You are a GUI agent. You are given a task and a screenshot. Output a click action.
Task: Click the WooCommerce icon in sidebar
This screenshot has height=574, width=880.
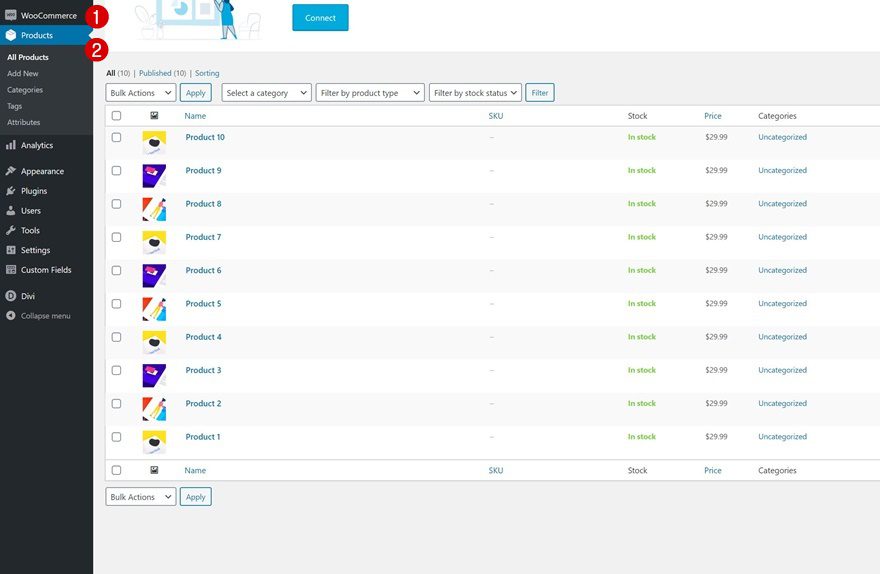tap(11, 16)
